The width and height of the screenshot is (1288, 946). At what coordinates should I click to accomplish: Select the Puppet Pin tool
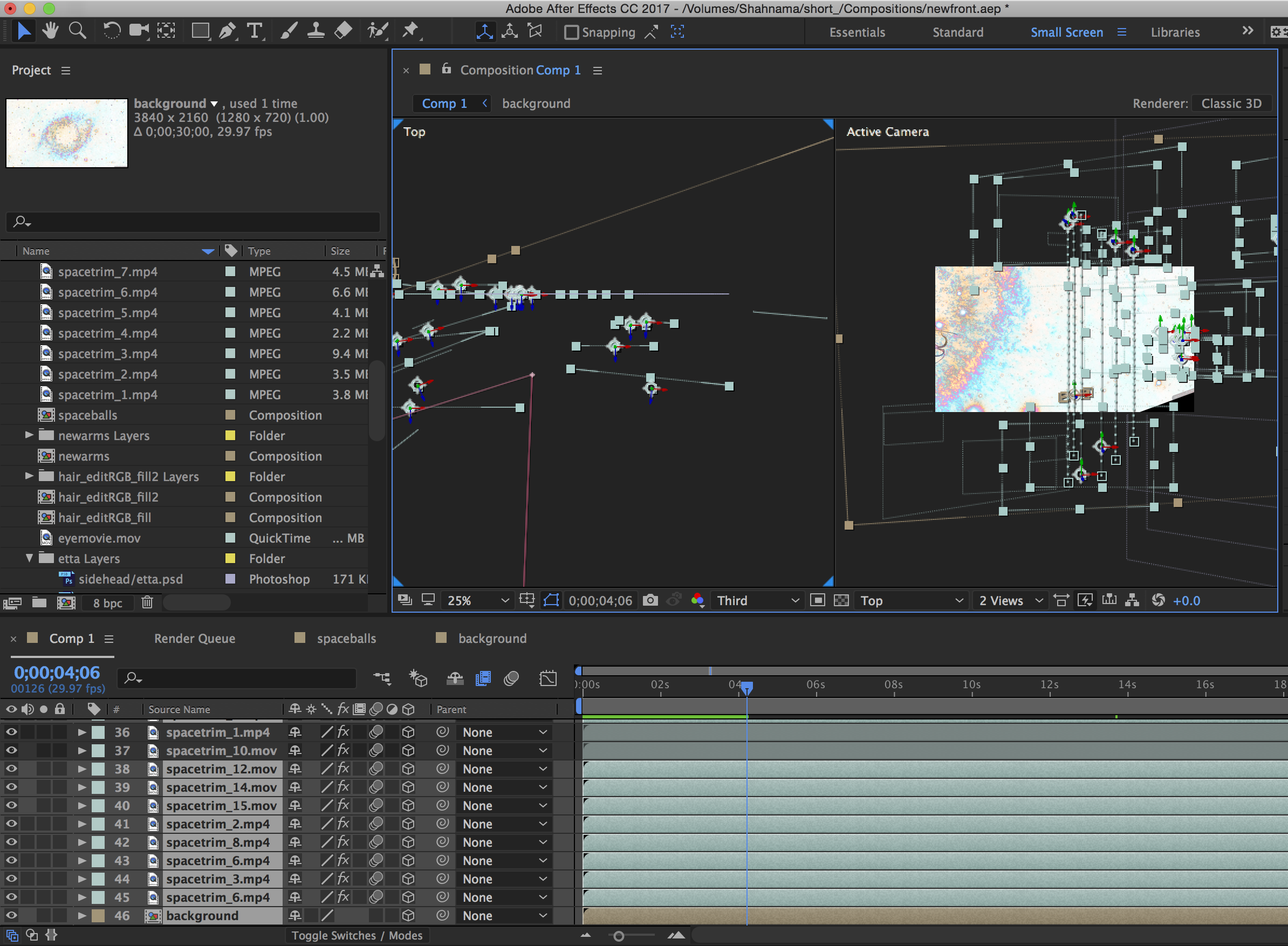pyautogui.click(x=410, y=31)
